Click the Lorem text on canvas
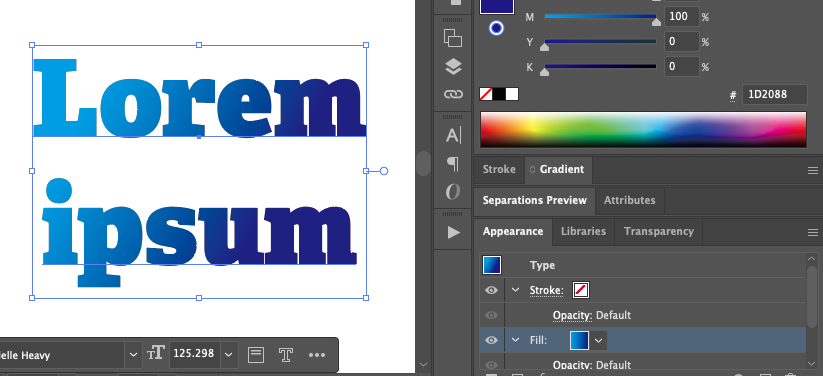The width and height of the screenshot is (823, 376). [x=199, y=98]
